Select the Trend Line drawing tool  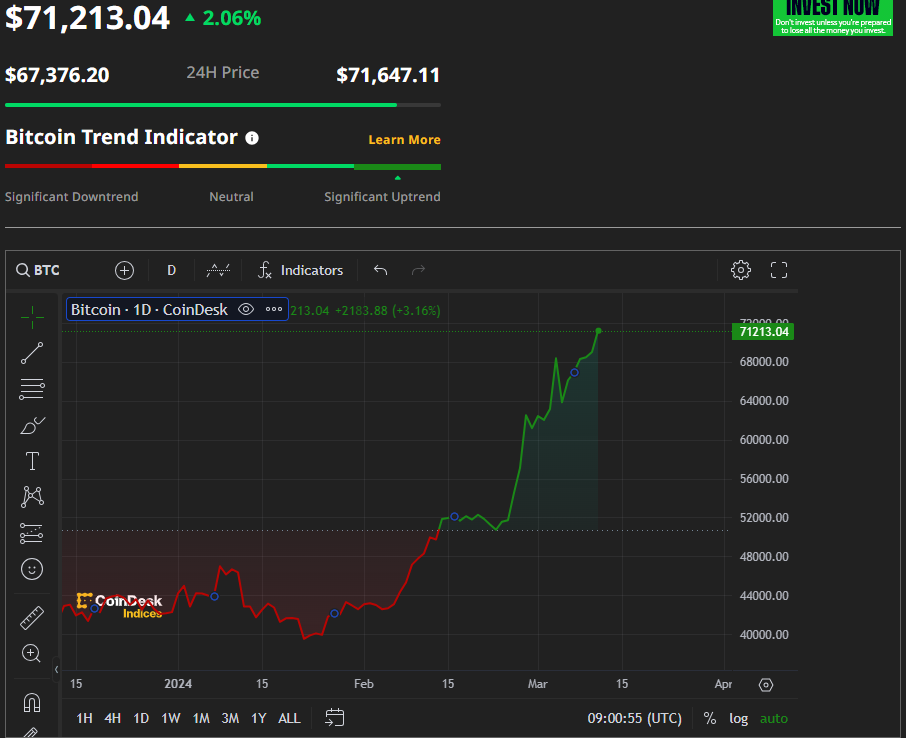click(32, 353)
